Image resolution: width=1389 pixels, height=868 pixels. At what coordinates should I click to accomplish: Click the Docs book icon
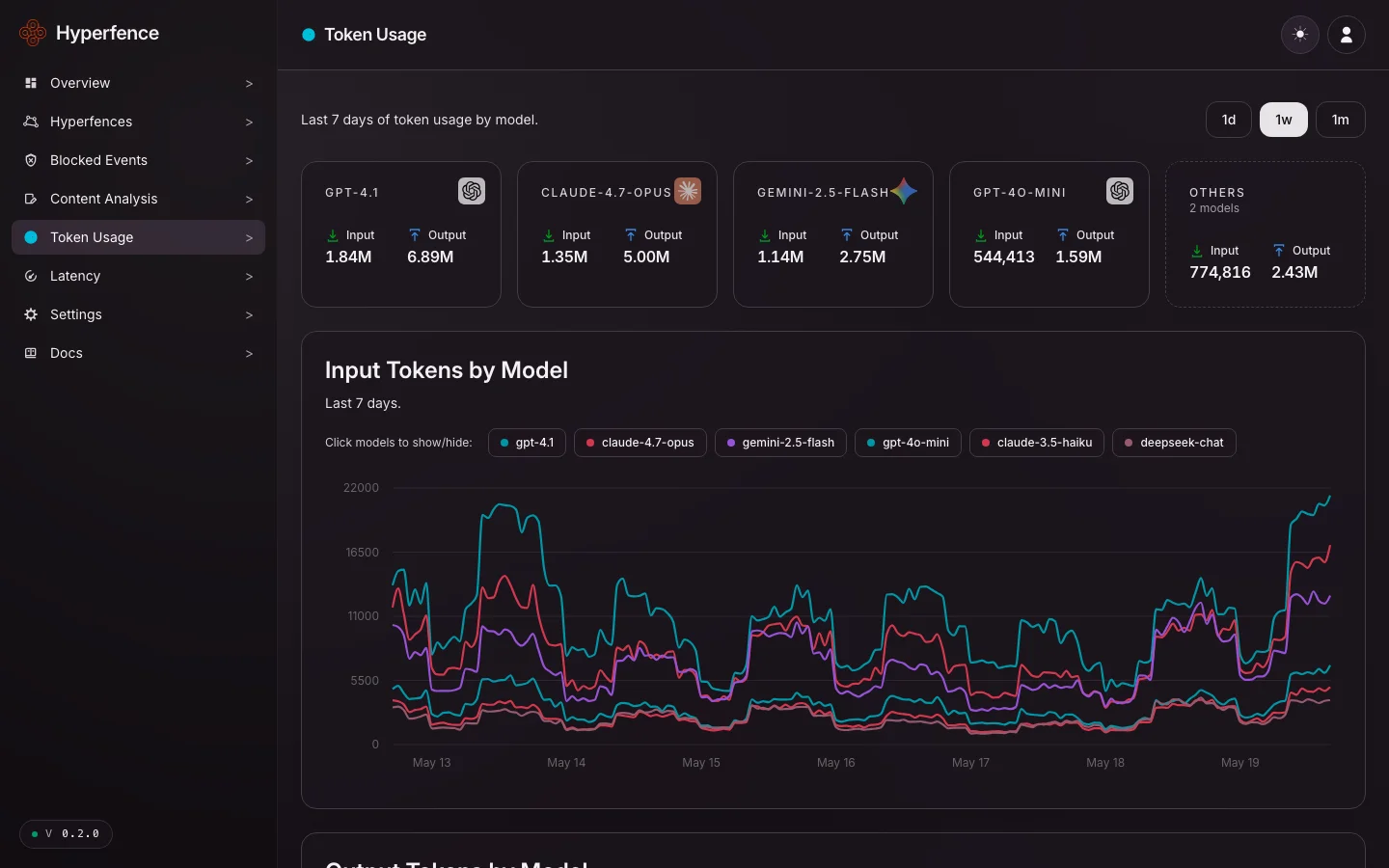[x=31, y=353]
